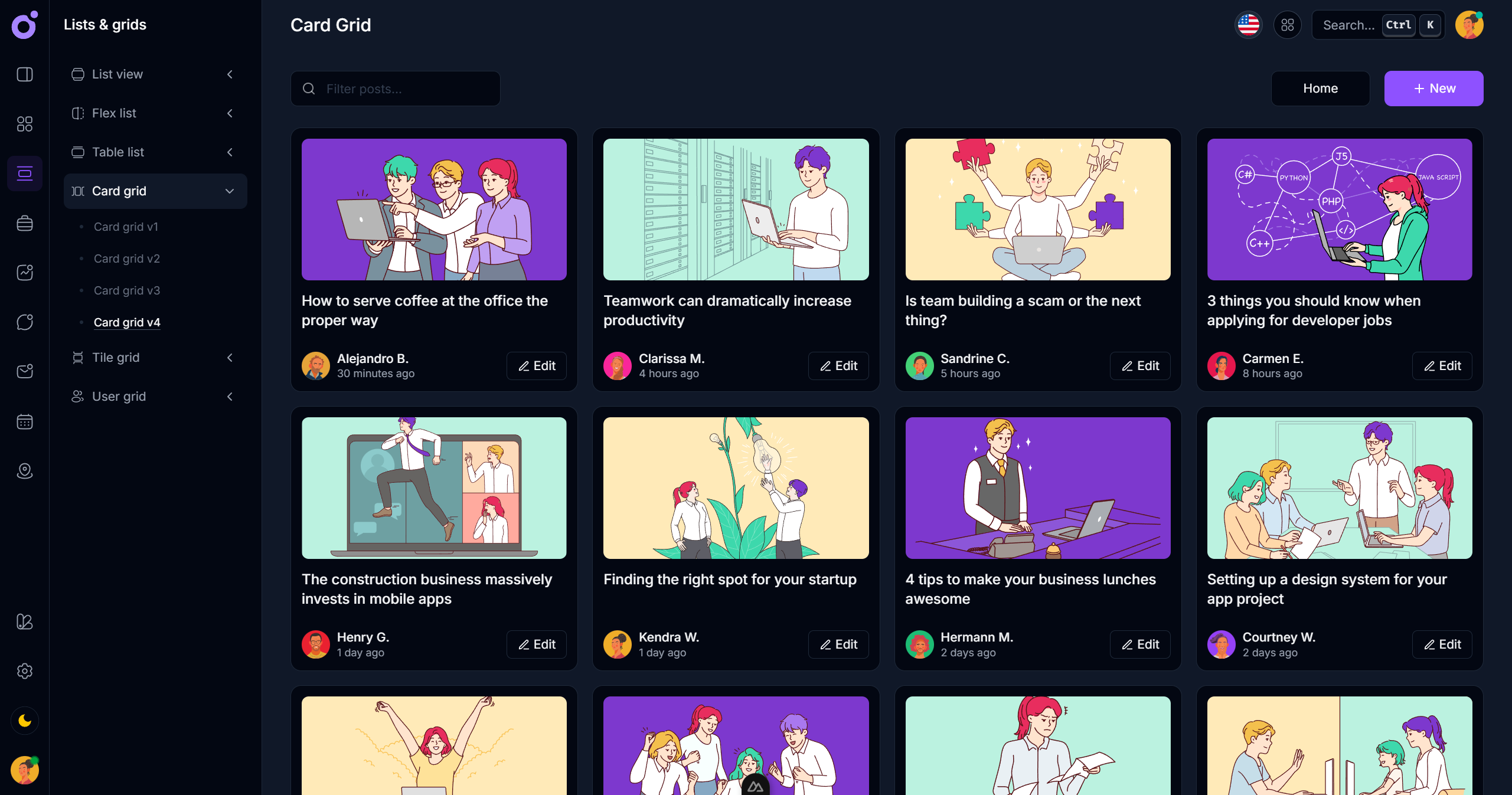Toggle dark mode with the moon icon

(x=24, y=721)
